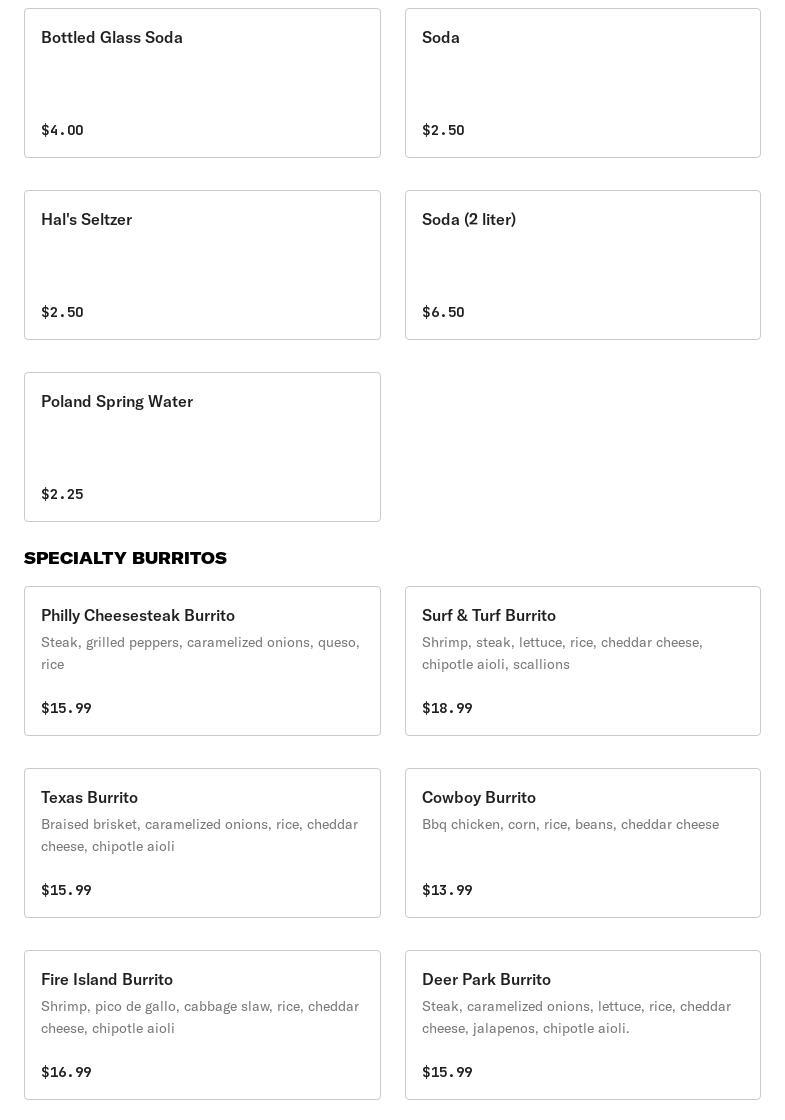Choose Hal's Seltzer from drinks
The image size is (785, 1120).
coord(202,265)
